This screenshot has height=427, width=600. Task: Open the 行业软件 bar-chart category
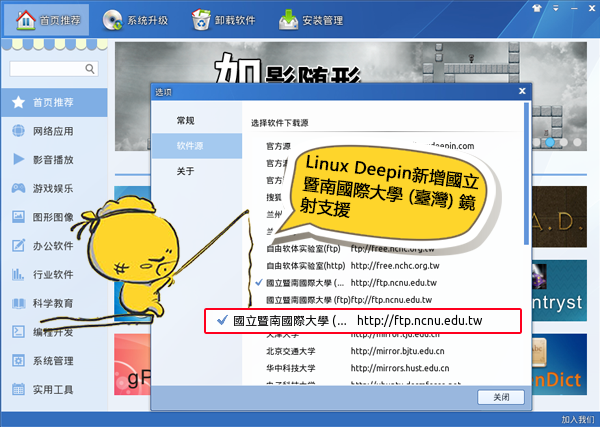[x=54, y=274]
